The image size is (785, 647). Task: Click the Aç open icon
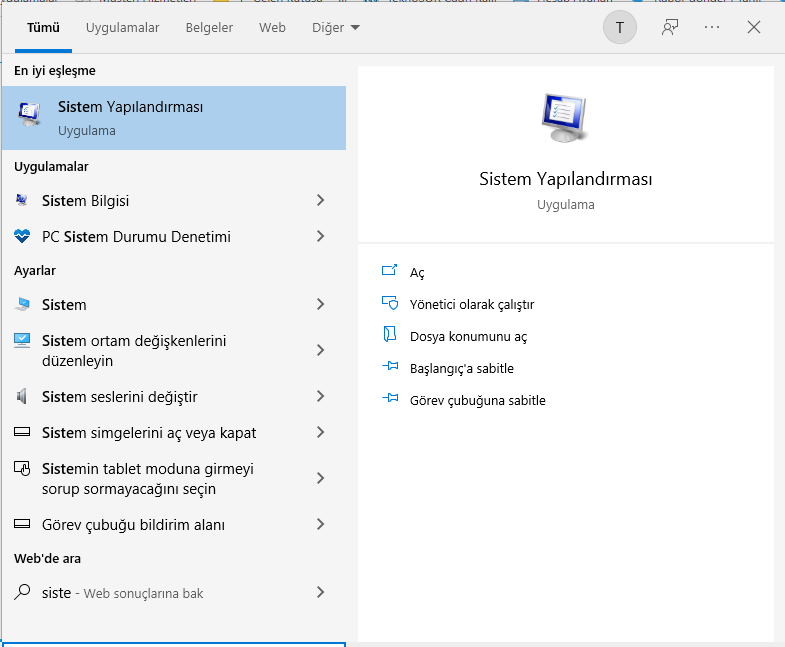[x=389, y=270]
